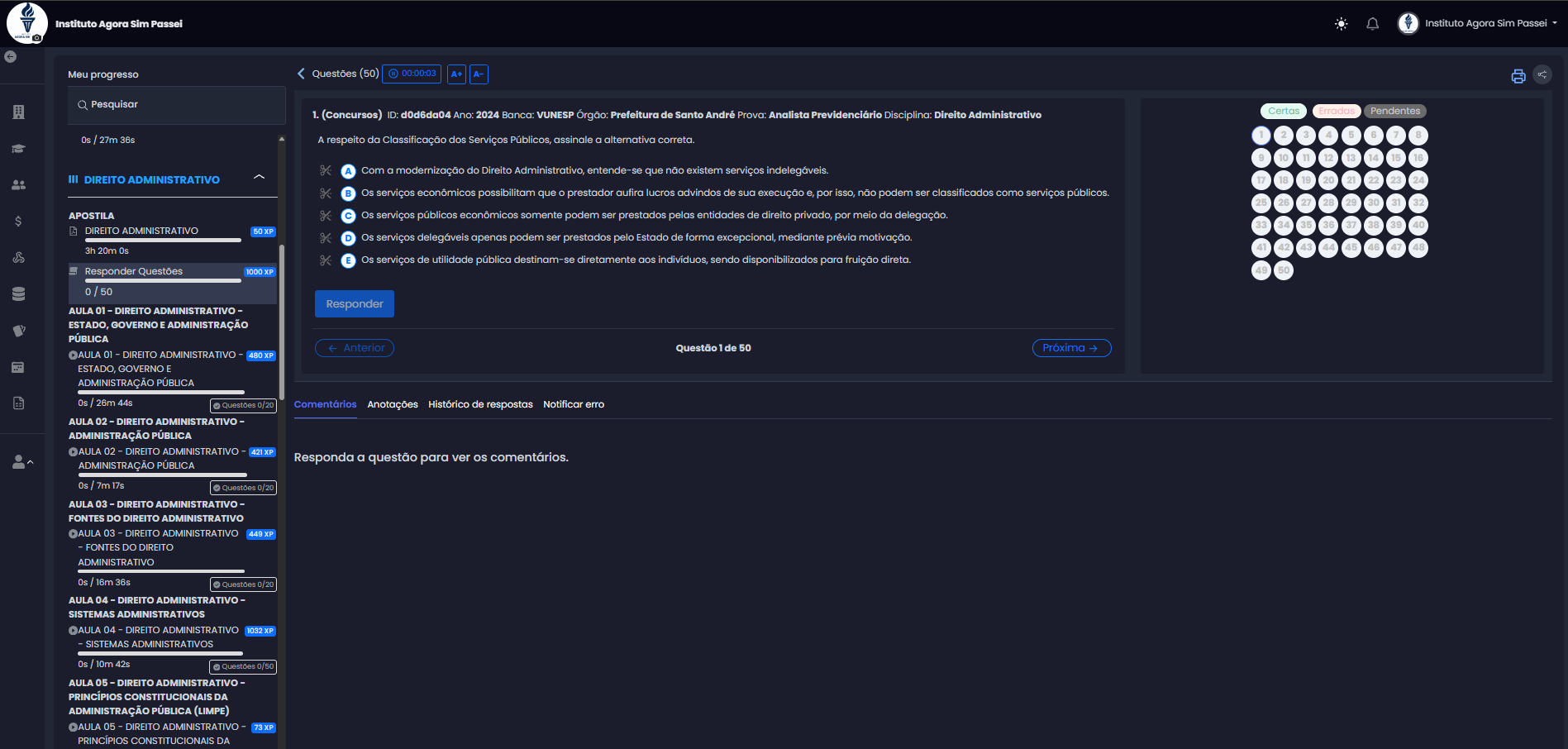This screenshot has width=1568, height=749.
Task: Cross out alternative E with scissors icon
Action: (x=326, y=260)
